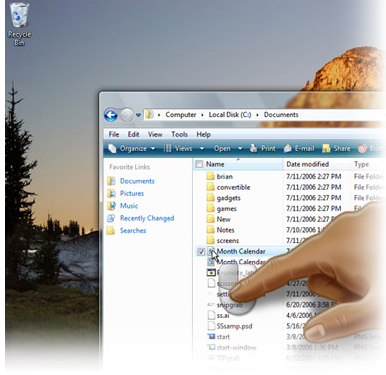Click the brian folder's date modified cell

point(314,176)
